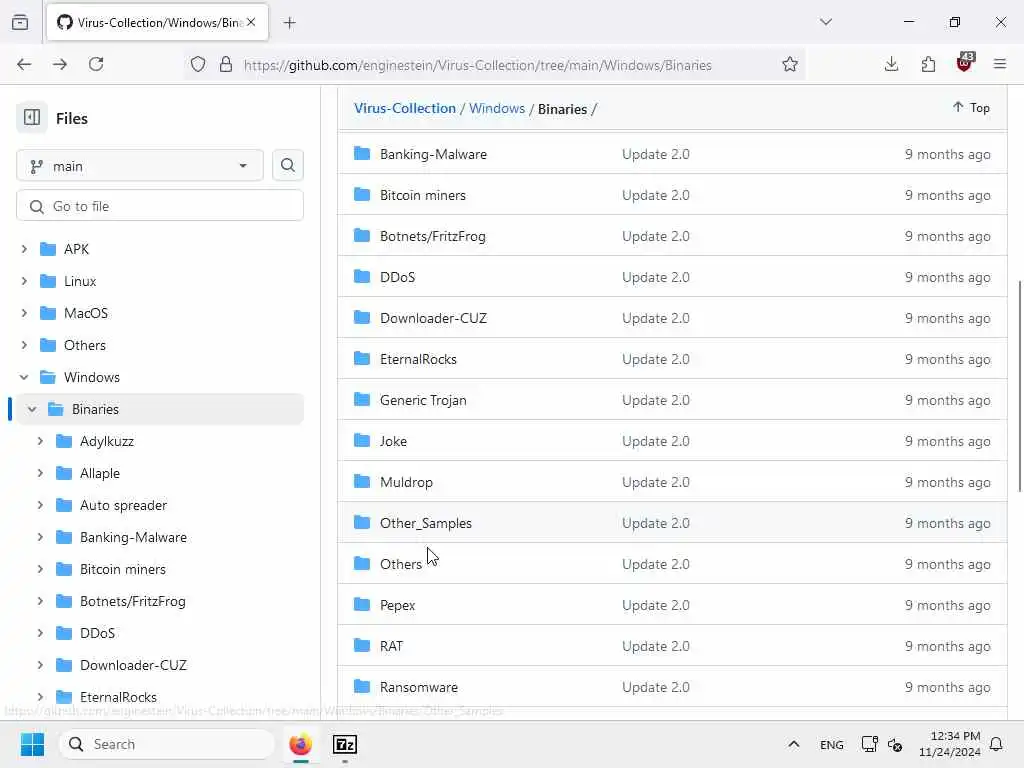The width and height of the screenshot is (1024, 768).
Task: Focus the Go to file input
Action: pyautogui.click(x=160, y=206)
